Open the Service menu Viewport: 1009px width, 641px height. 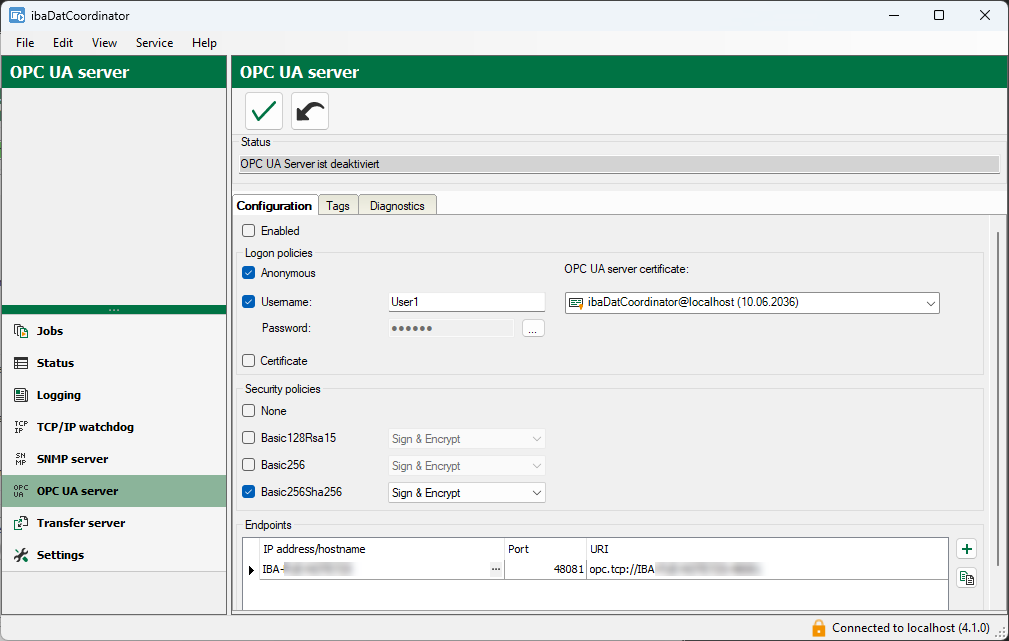(154, 42)
